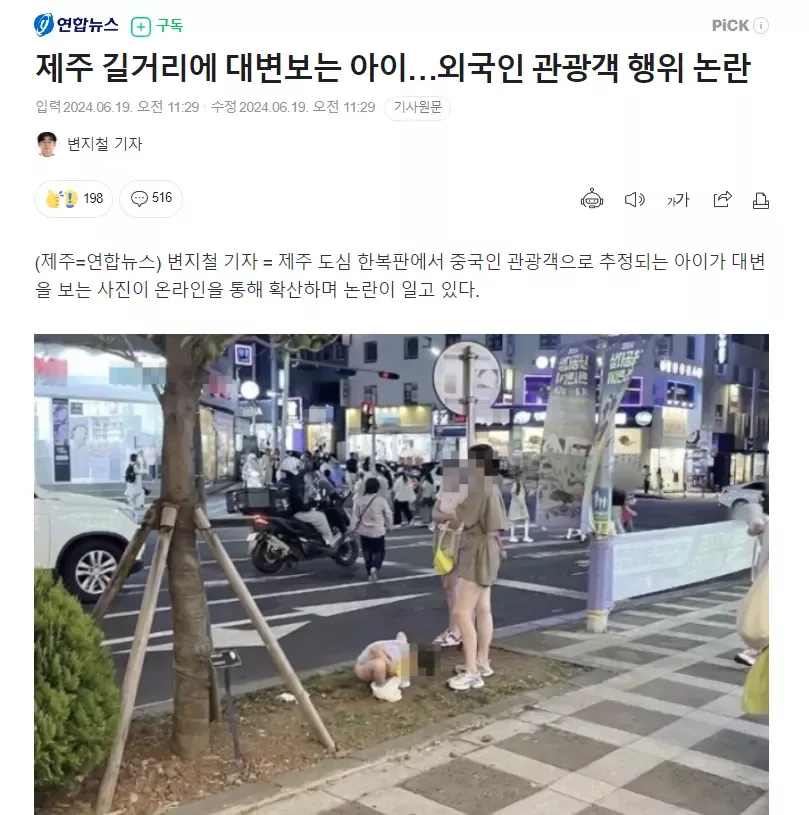
Task: Open the share arrow icon
Action: tap(722, 199)
